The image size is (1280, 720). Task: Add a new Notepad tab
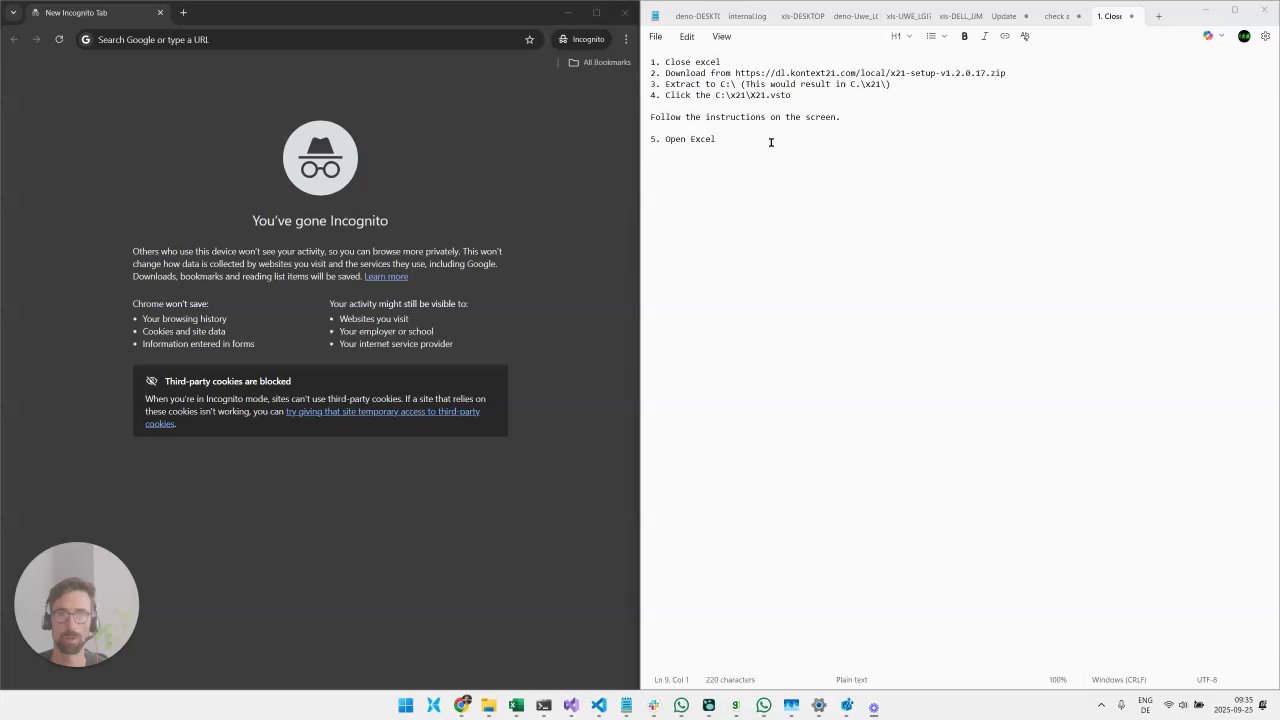point(1159,16)
